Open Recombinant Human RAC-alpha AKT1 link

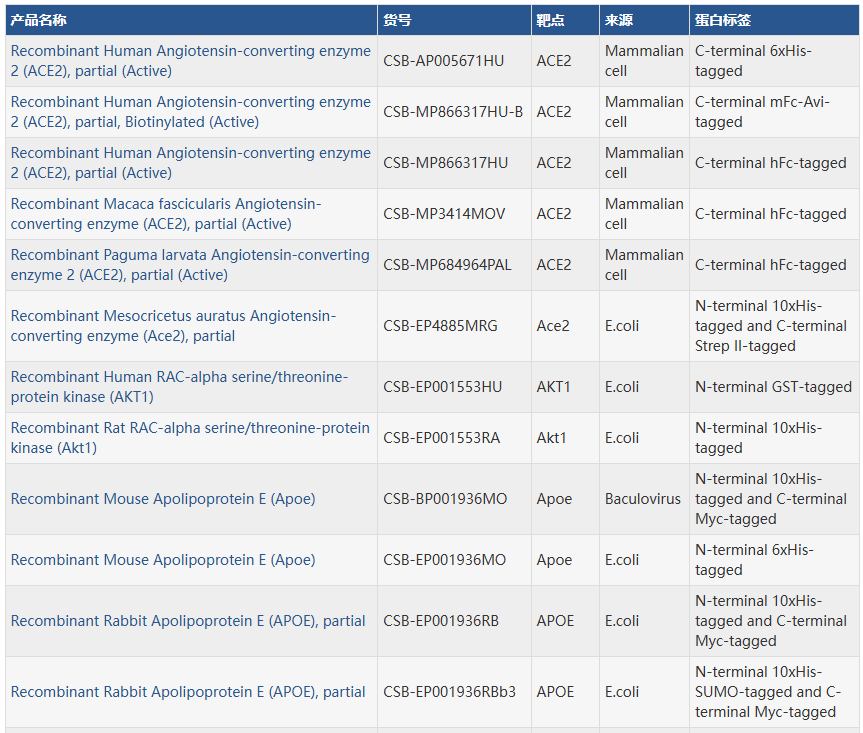pos(179,387)
